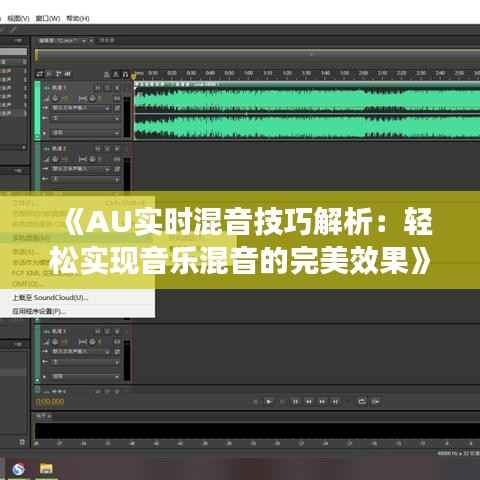Switch to the Mixer tab beside Editor
This screenshot has height=480, width=480.
(107, 40)
